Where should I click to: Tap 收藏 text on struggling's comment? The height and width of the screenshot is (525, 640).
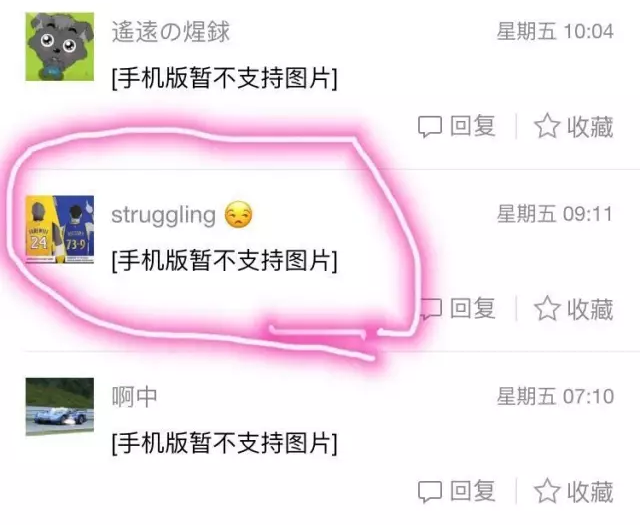pyautogui.click(x=590, y=309)
